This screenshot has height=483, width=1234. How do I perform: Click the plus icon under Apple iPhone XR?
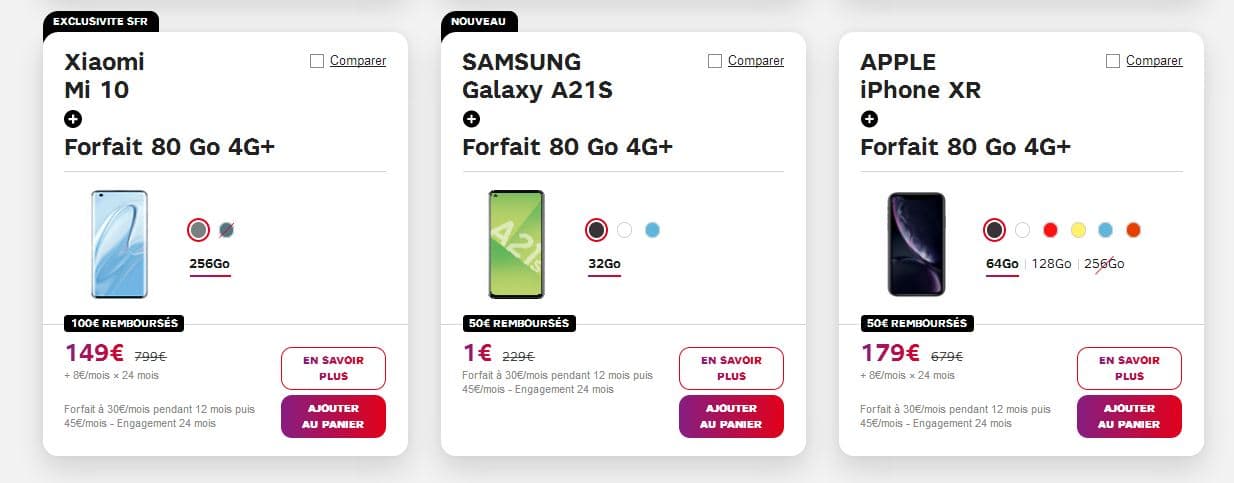[869, 119]
